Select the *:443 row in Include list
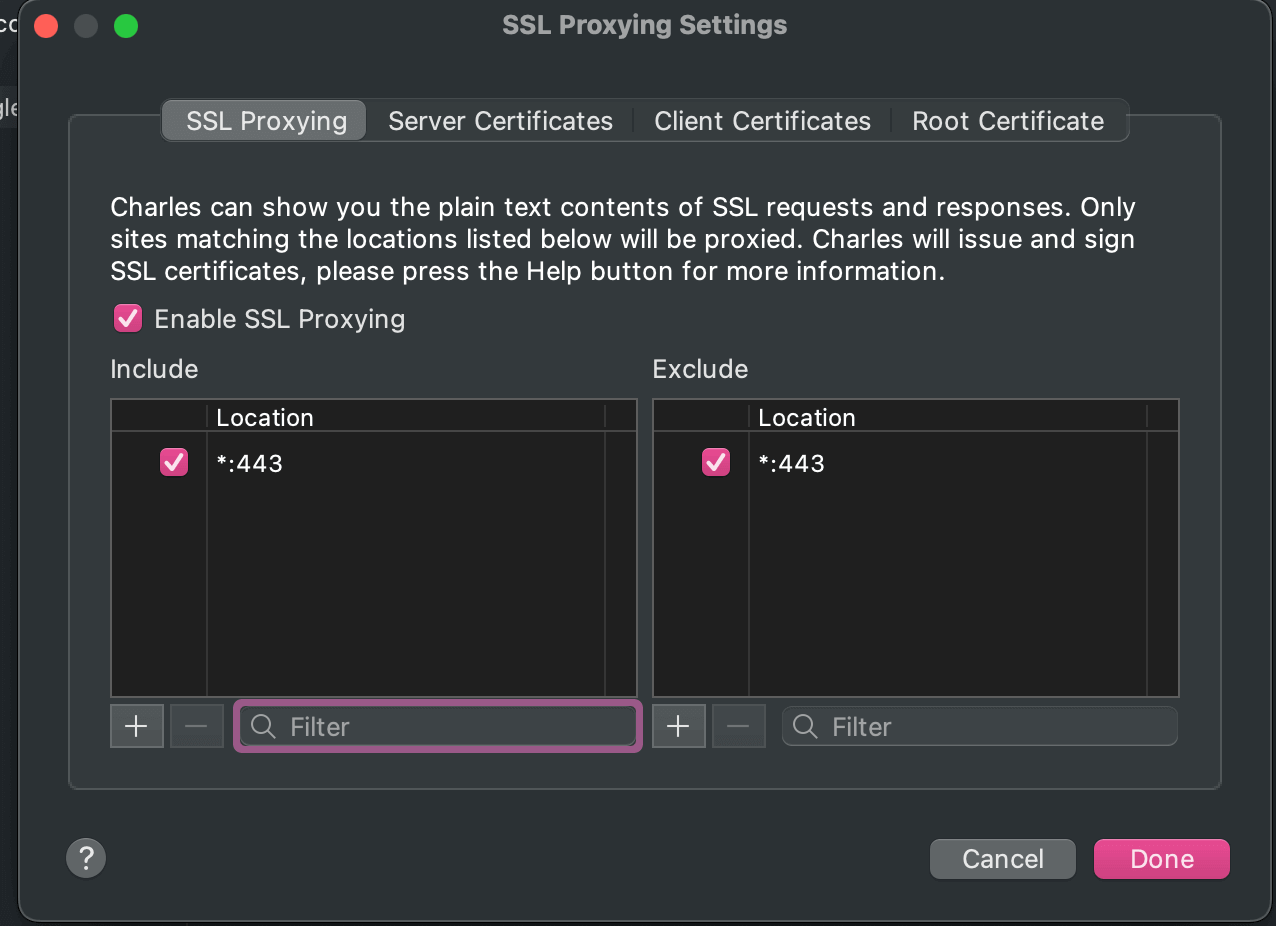The image size is (1276, 926). (x=374, y=463)
